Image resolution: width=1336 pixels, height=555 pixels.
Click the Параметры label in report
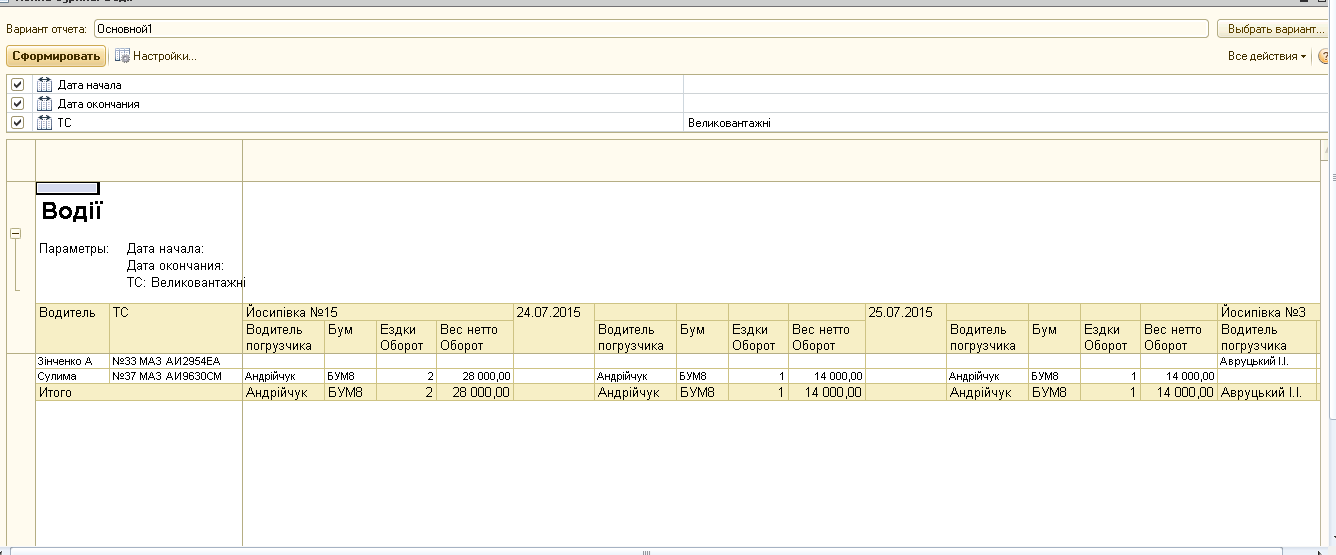pos(74,248)
